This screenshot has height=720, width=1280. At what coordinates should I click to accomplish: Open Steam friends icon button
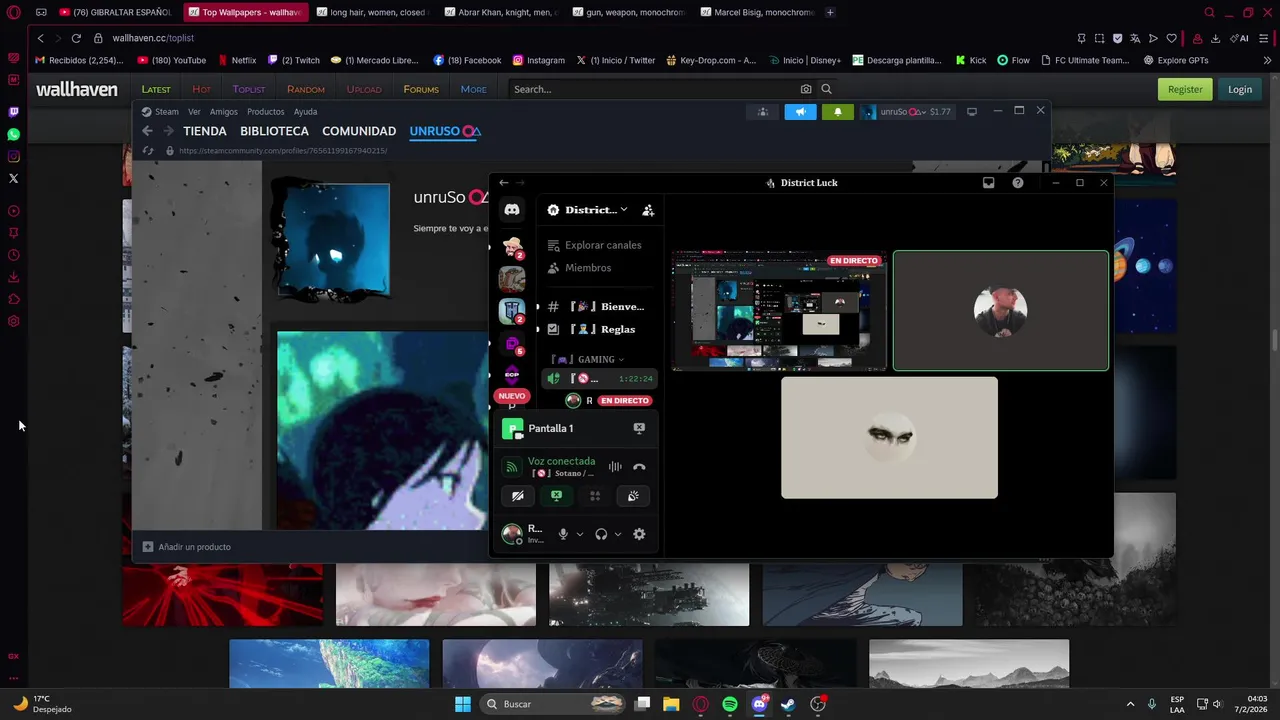(x=762, y=111)
